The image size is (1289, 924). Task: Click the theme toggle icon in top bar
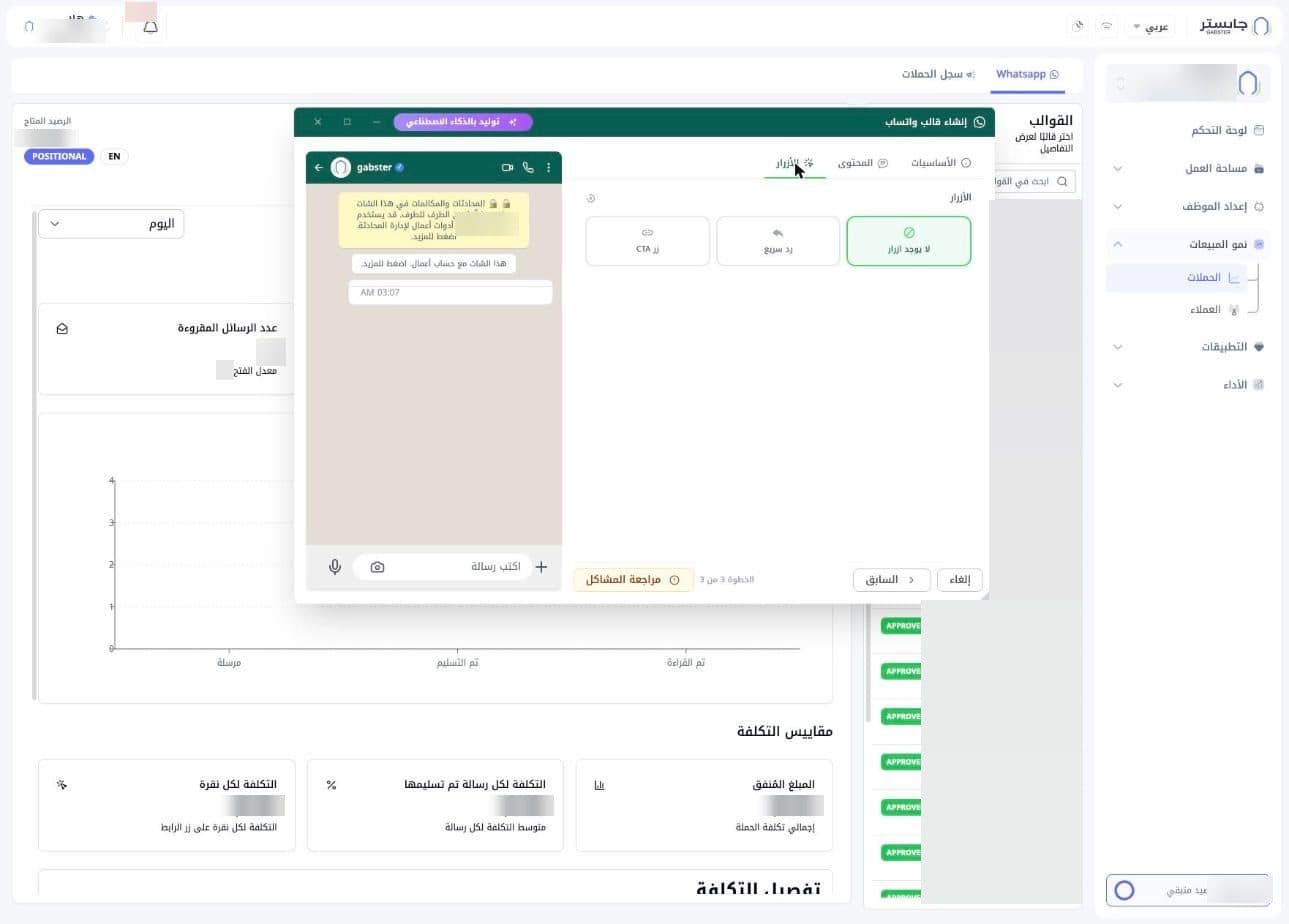[1078, 26]
